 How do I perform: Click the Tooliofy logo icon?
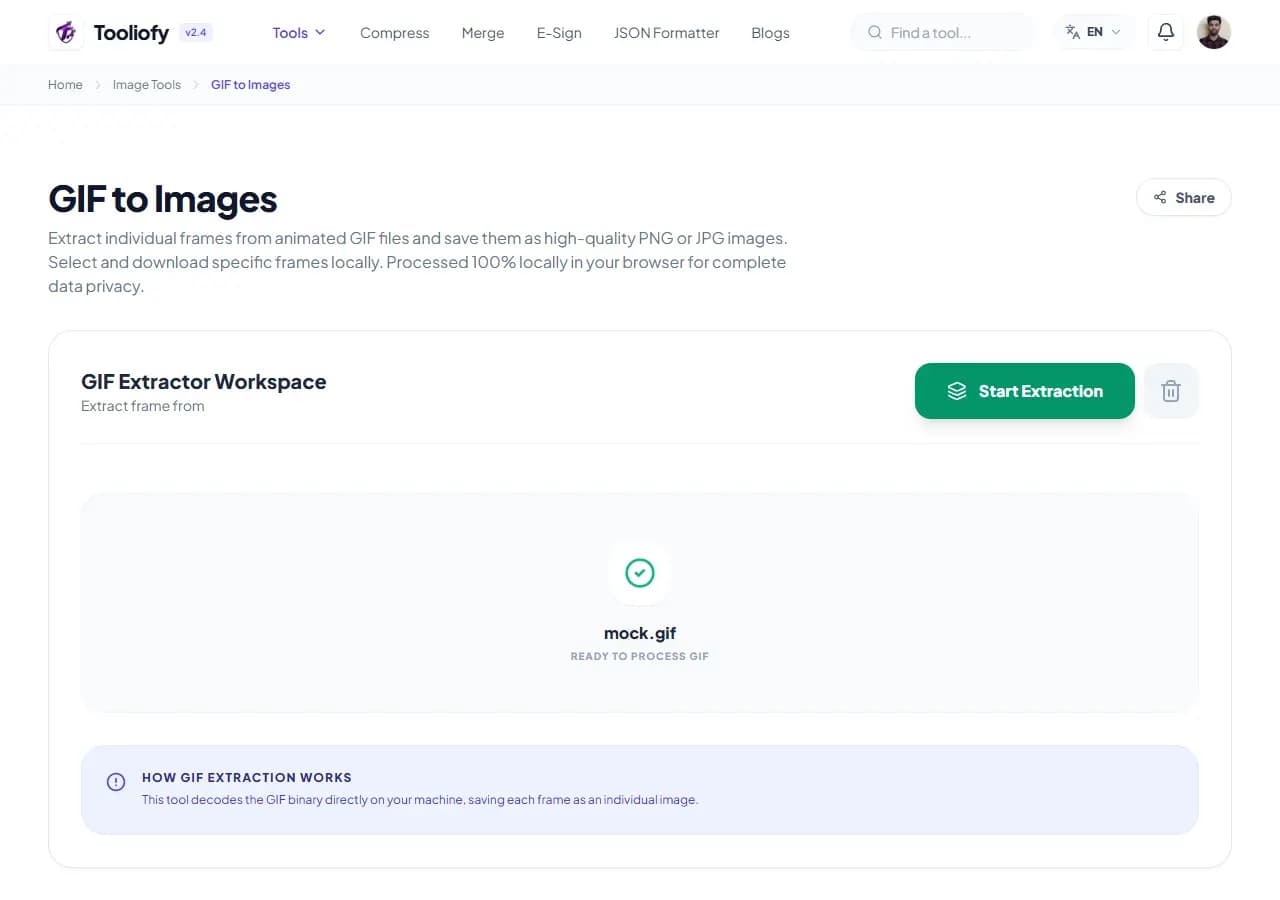pyautogui.click(x=66, y=32)
